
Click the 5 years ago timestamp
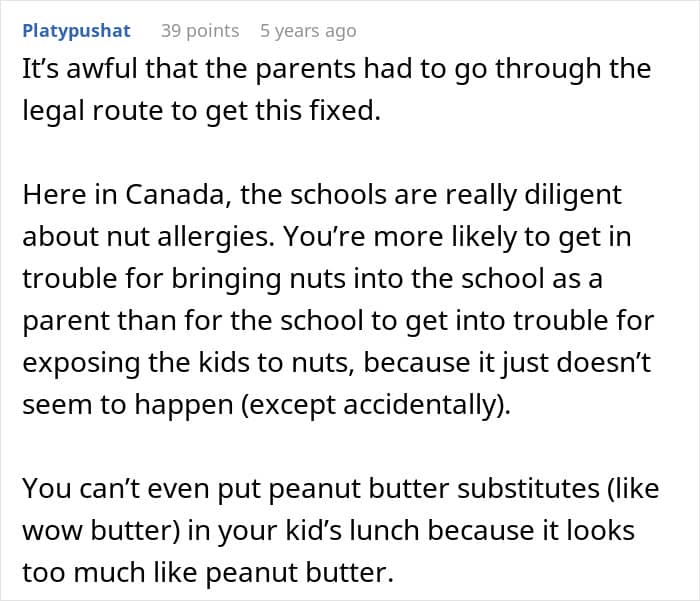pyautogui.click(x=307, y=31)
